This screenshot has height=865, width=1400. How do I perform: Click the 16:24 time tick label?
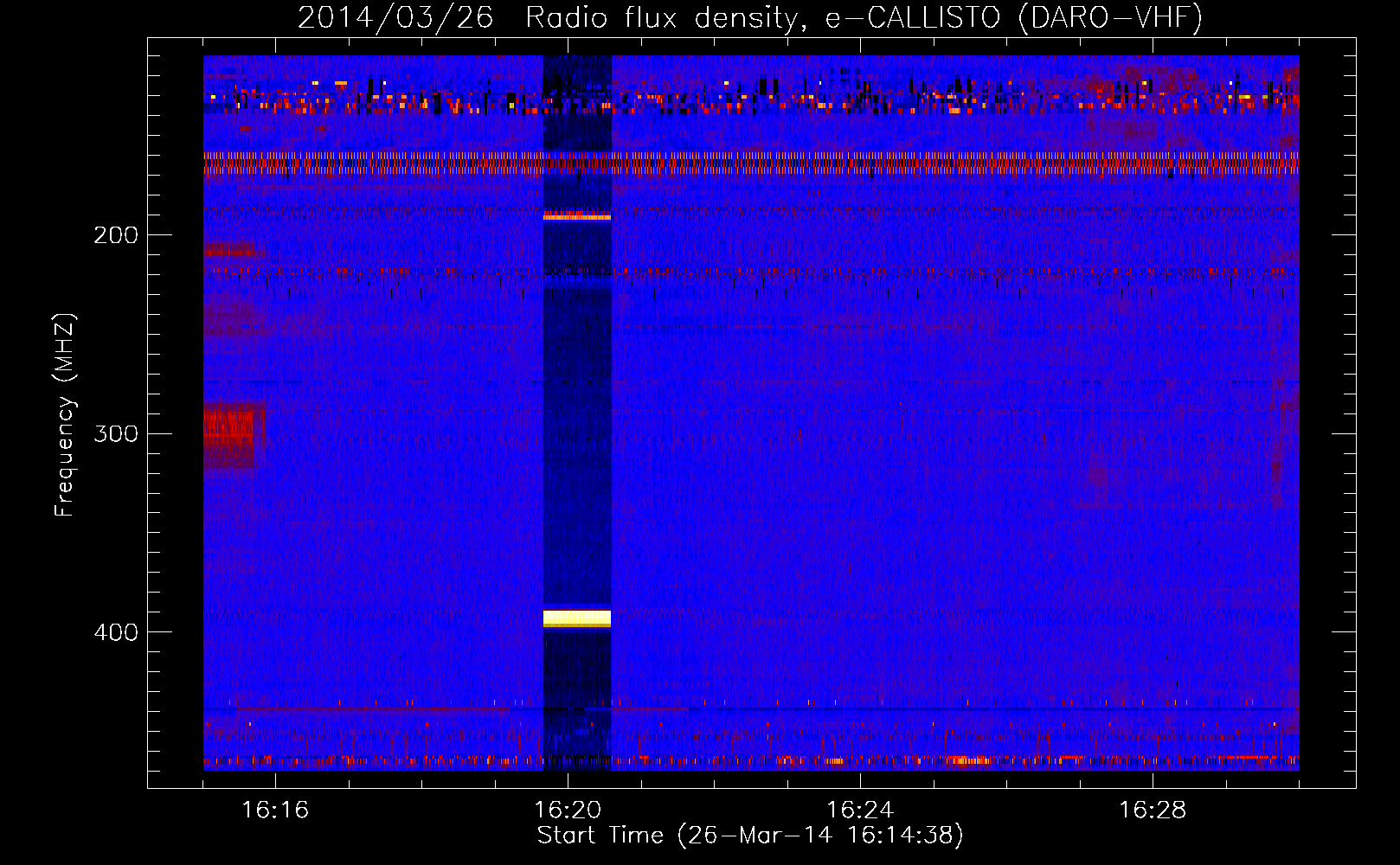coord(859,810)
